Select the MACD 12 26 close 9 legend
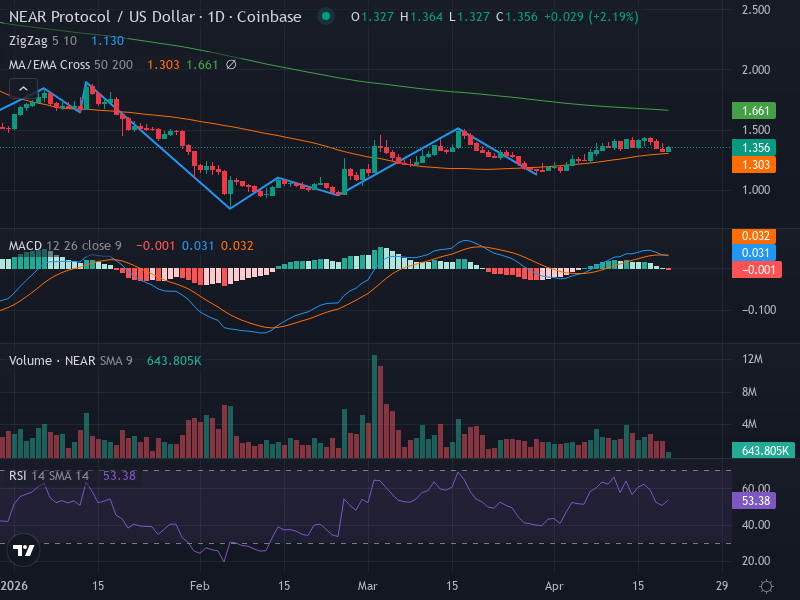This screenshot has width=800, height=600. point(65,246)
